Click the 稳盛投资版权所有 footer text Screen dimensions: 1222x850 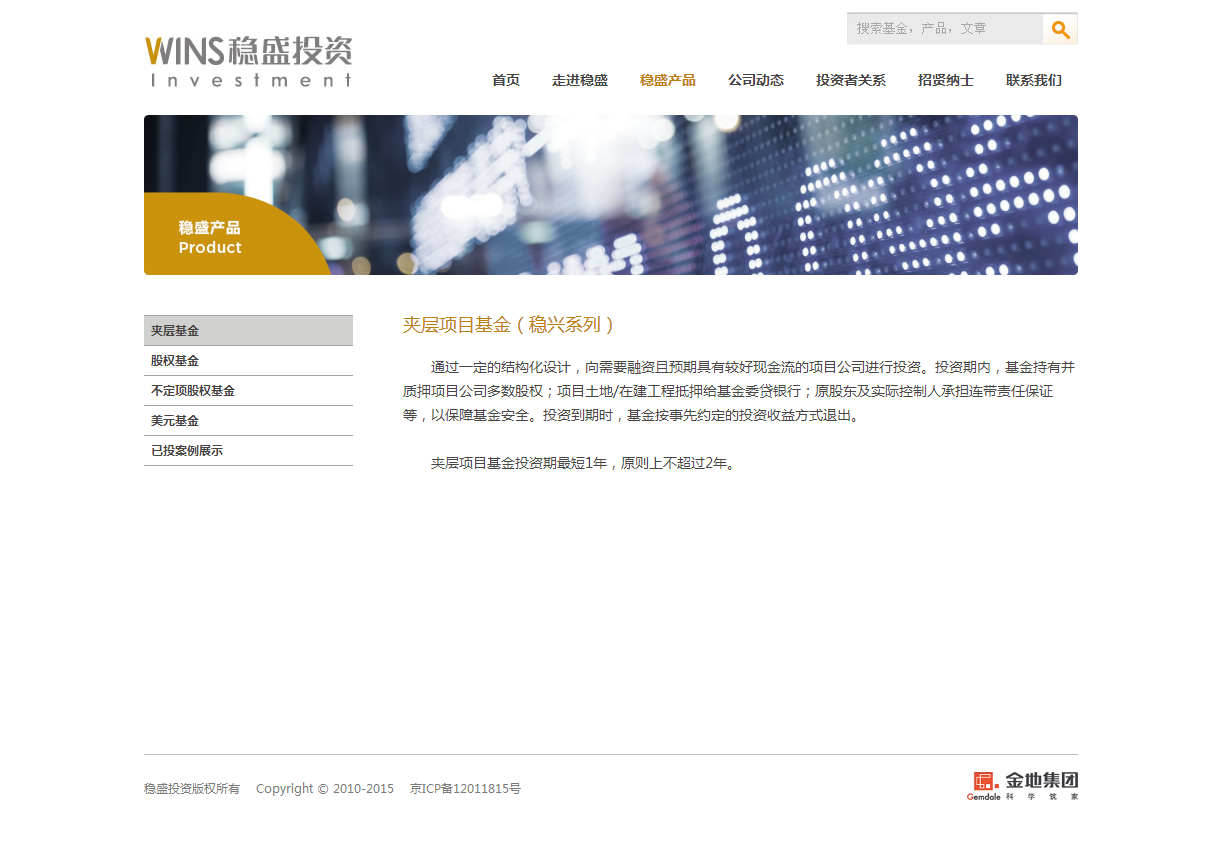coord(192,789)
